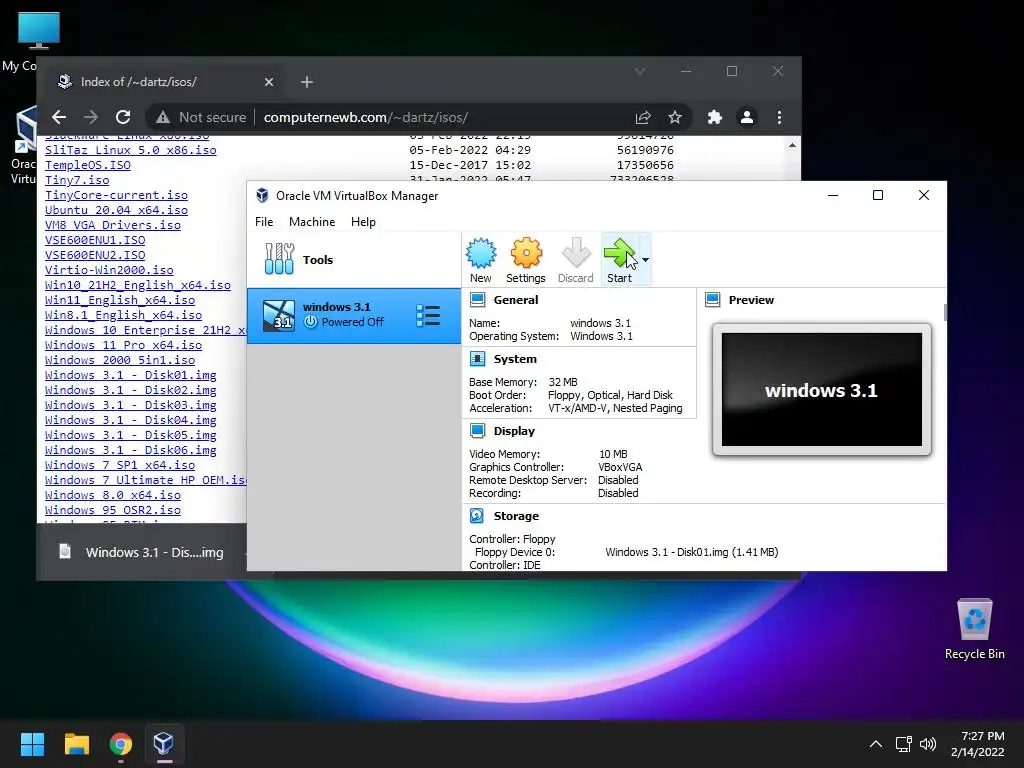This screenshot has width=1024, height=768.
Task: Open the File menu in VirtualBox
Action: 264,222
